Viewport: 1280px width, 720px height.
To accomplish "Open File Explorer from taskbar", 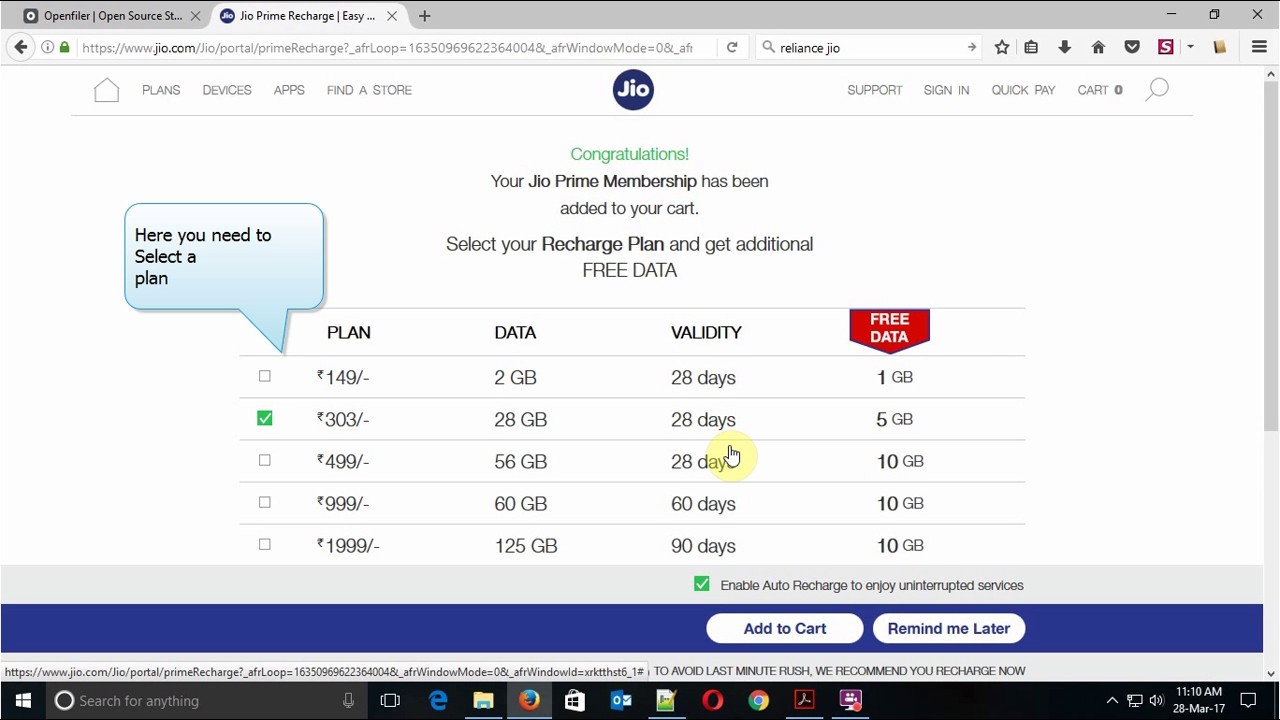I will 483,700.
